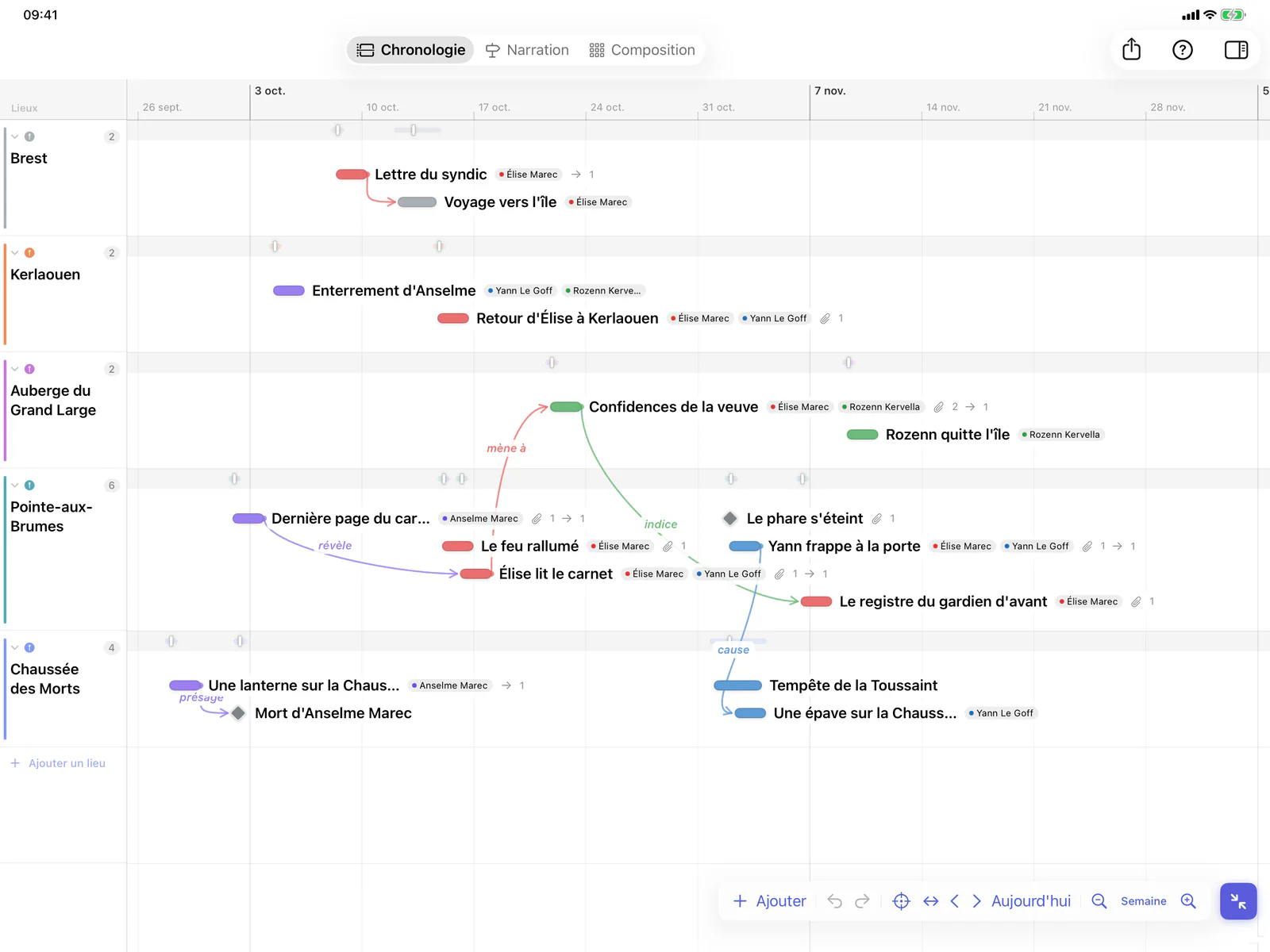Image resolution: width=1270 pixels, height=952 pixels.
Task: Collapse the Pointe-aux-Brumes row chevron
Action: (15, 486)
